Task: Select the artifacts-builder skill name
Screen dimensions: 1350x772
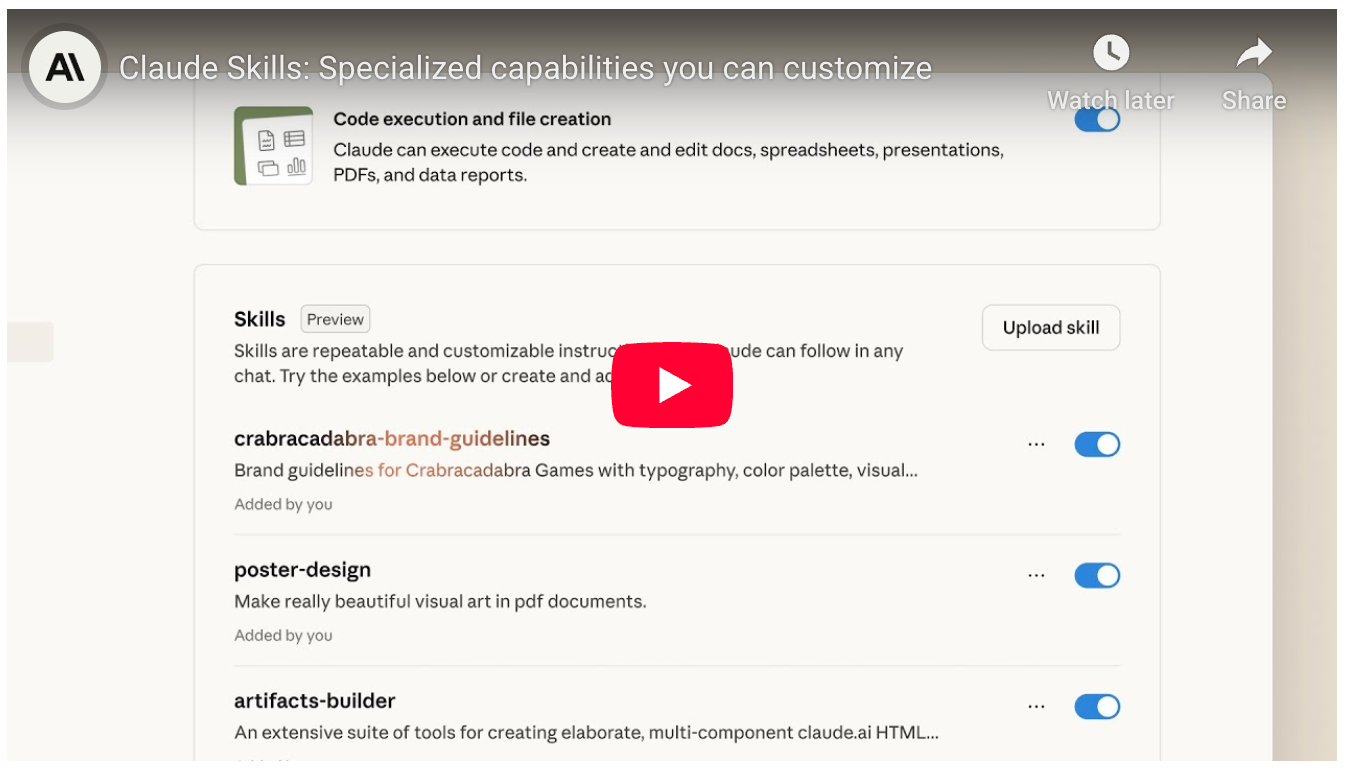Action: [x=314, y=701]
